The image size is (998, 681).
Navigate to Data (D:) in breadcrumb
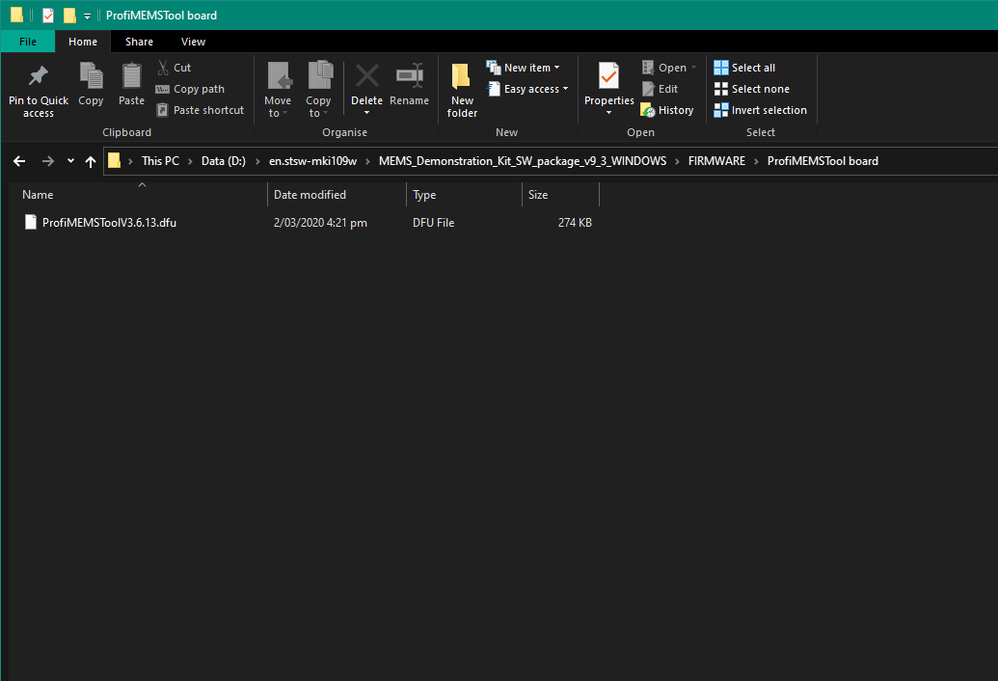point(223,161)
